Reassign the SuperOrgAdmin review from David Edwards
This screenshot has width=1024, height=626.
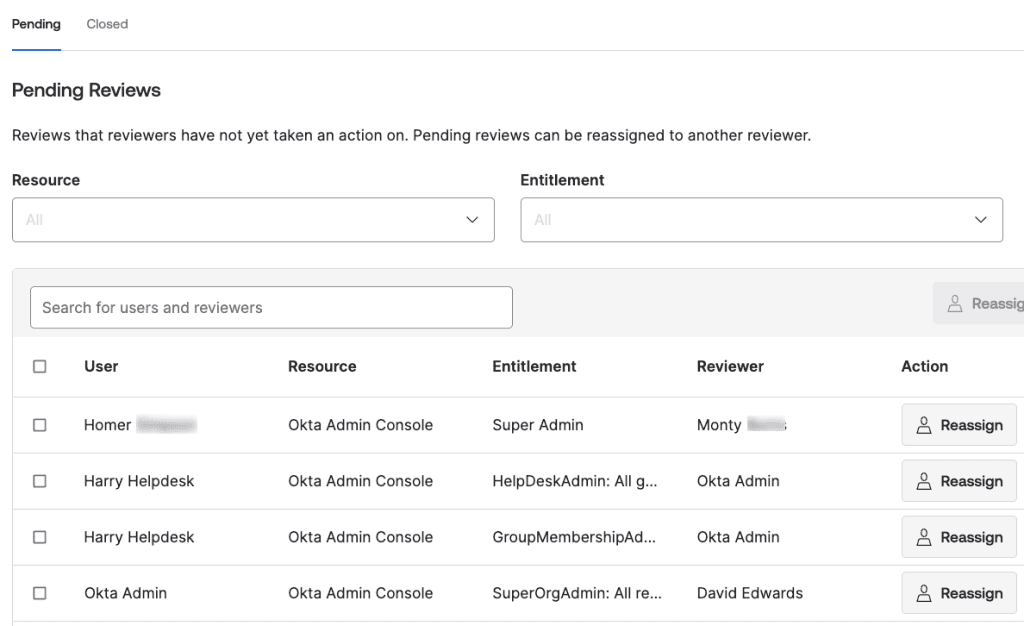point(959,593)
